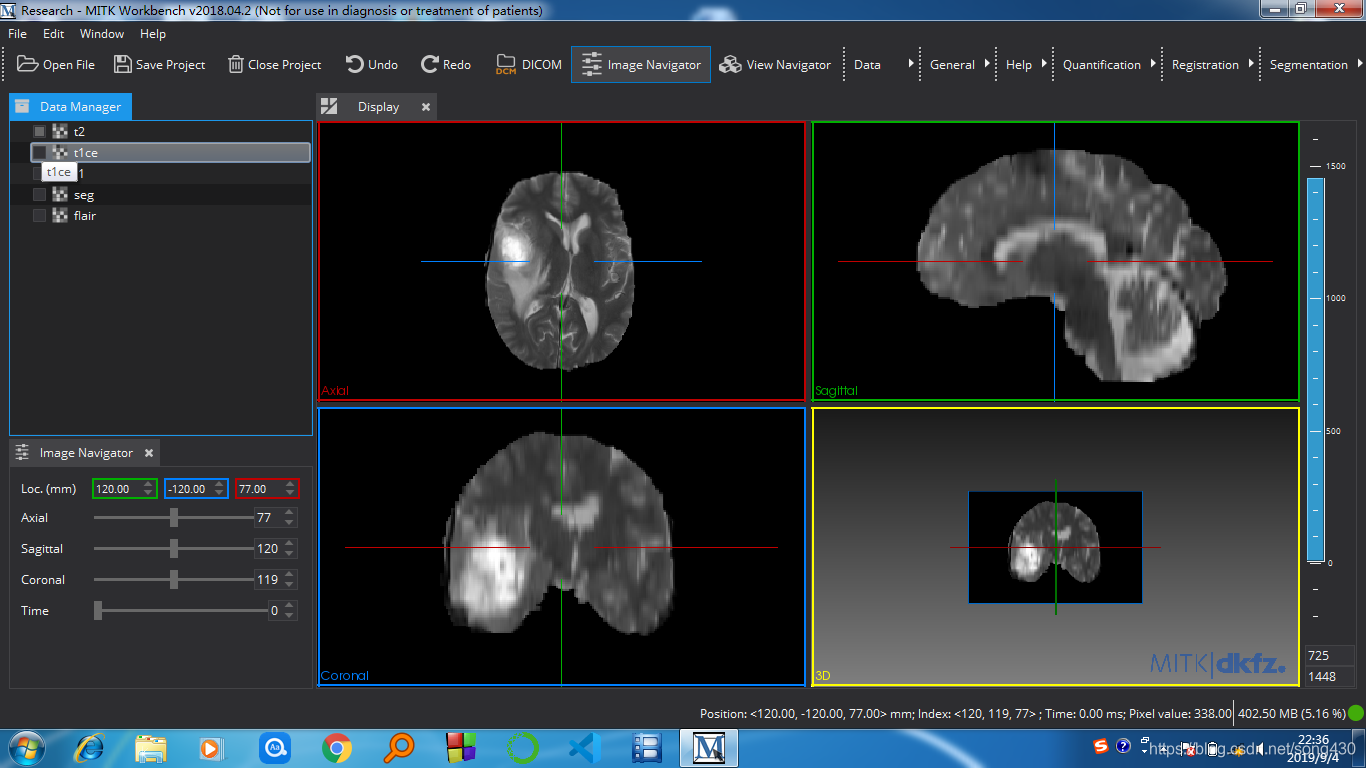Click the Time slider handle
Image resolution: width=1366 pixels, height=768 pixels.
click(98, 610)
